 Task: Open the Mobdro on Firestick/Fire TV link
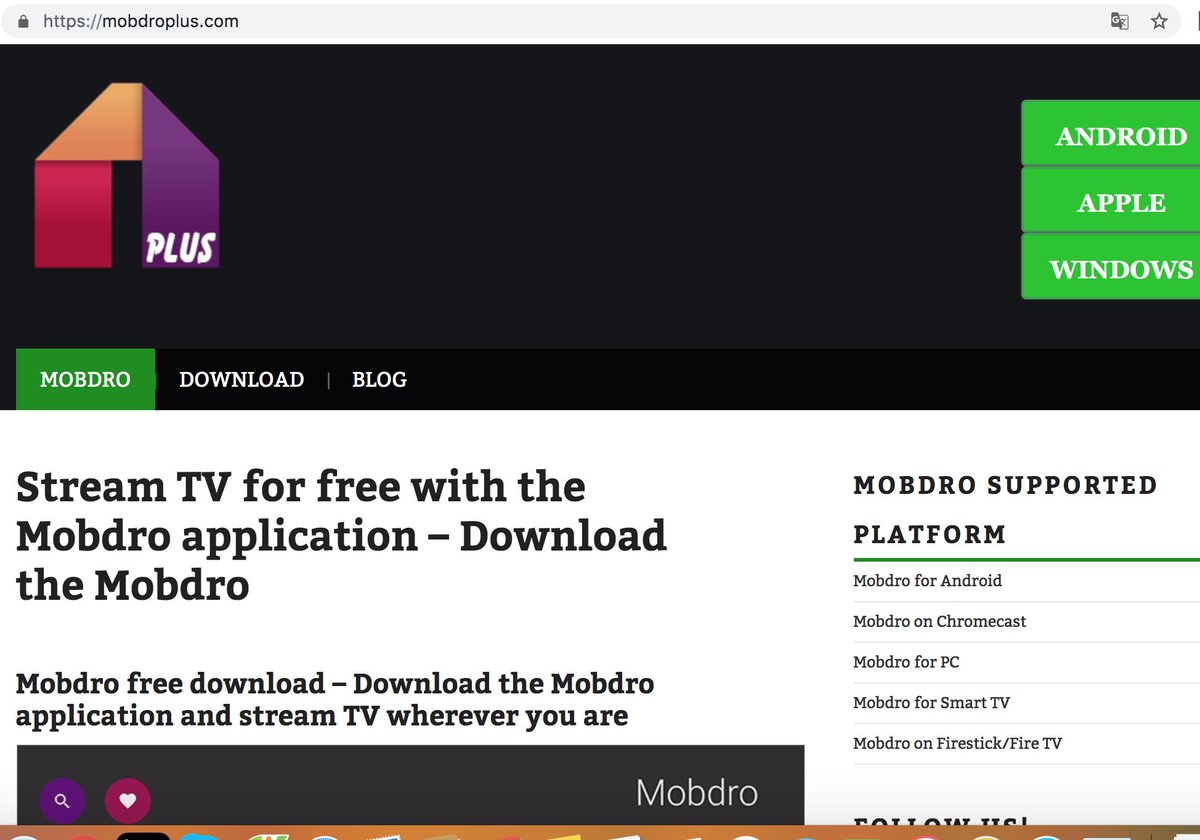point(958,743)
